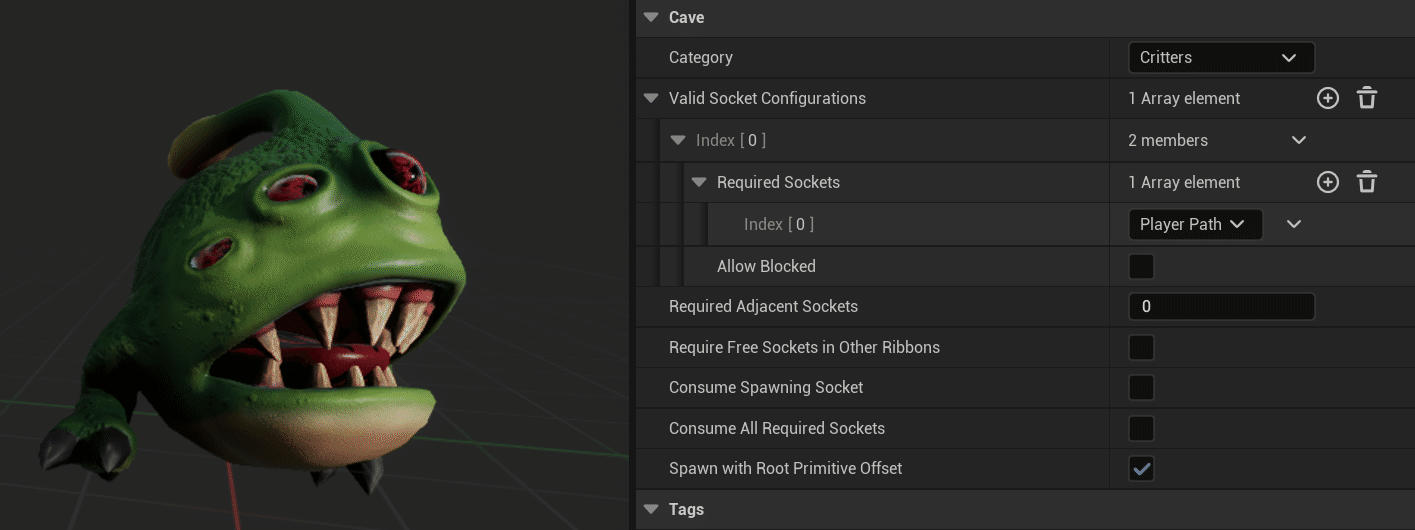1415x530 pixels.
Task: Click the Required Adjacent Sockets value field
Action: pyautogui.click(x=1220, y=306)
